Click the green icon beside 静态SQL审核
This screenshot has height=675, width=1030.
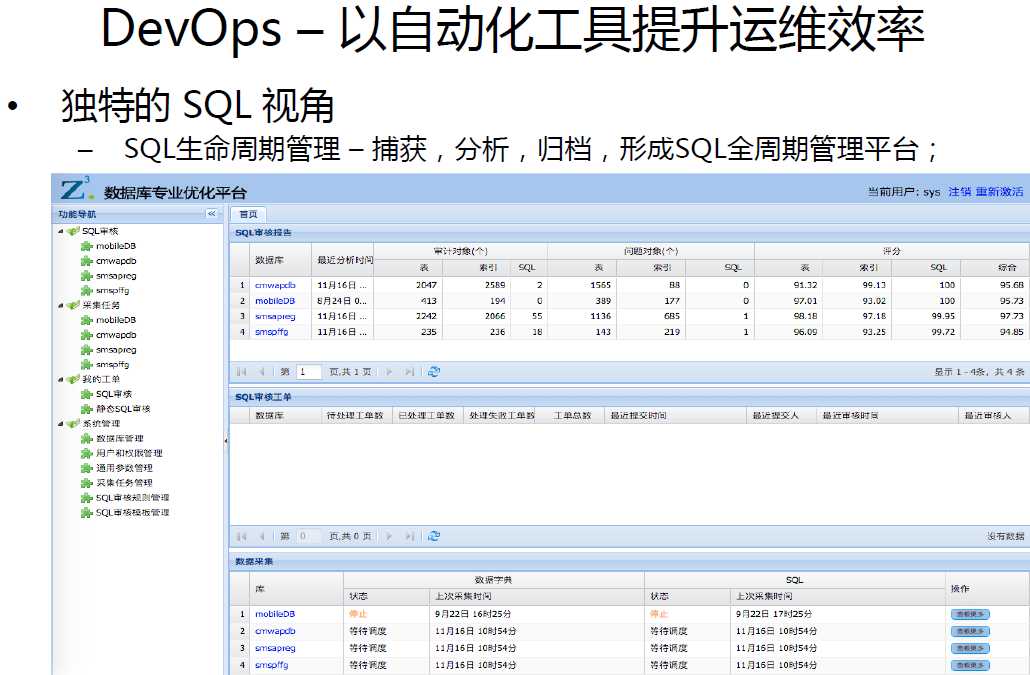87,409
